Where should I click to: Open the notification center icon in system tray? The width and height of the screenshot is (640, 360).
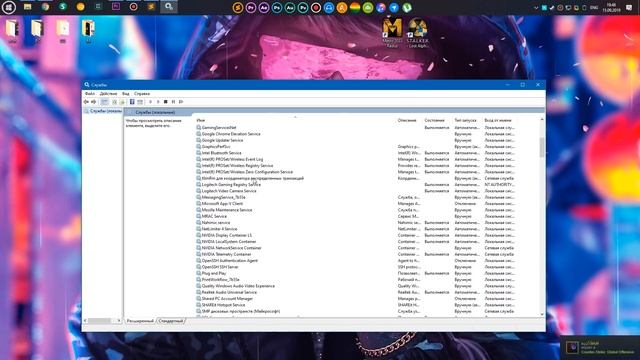tap(629, 8)
